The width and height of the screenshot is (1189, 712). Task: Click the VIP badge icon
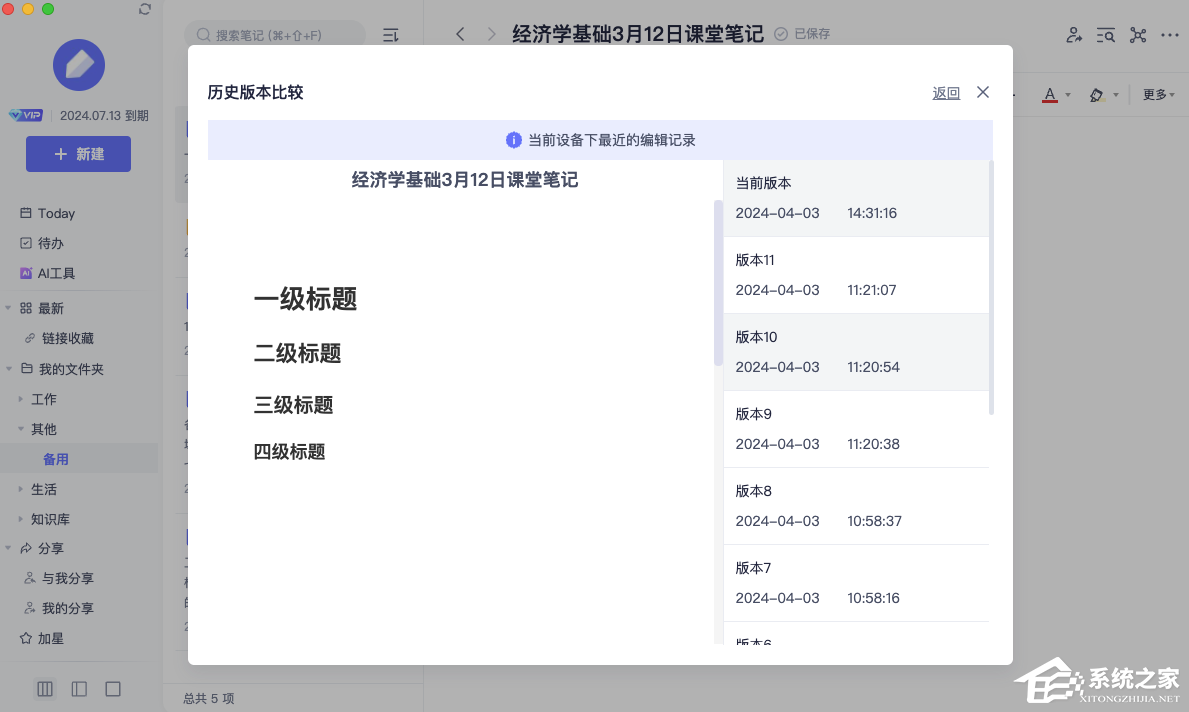click(x=26, y=115)
